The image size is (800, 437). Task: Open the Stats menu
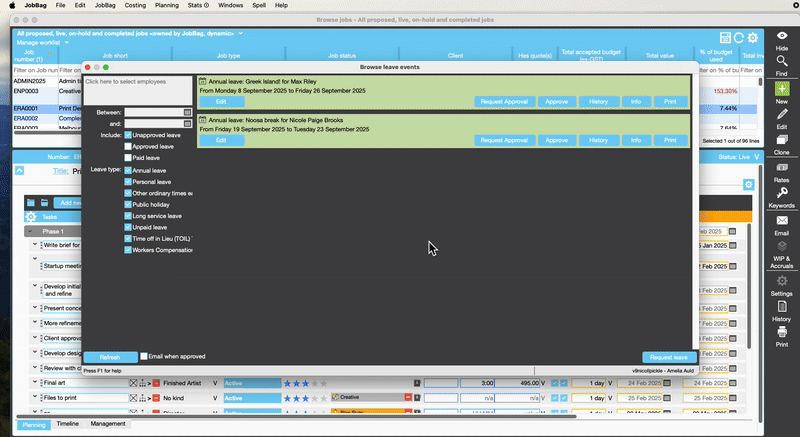point(198,5)
